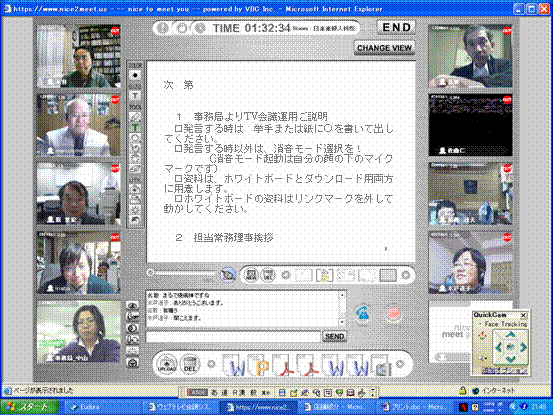Open the 追加オプション link in QuickCam
553x415 pixels.
505,371
